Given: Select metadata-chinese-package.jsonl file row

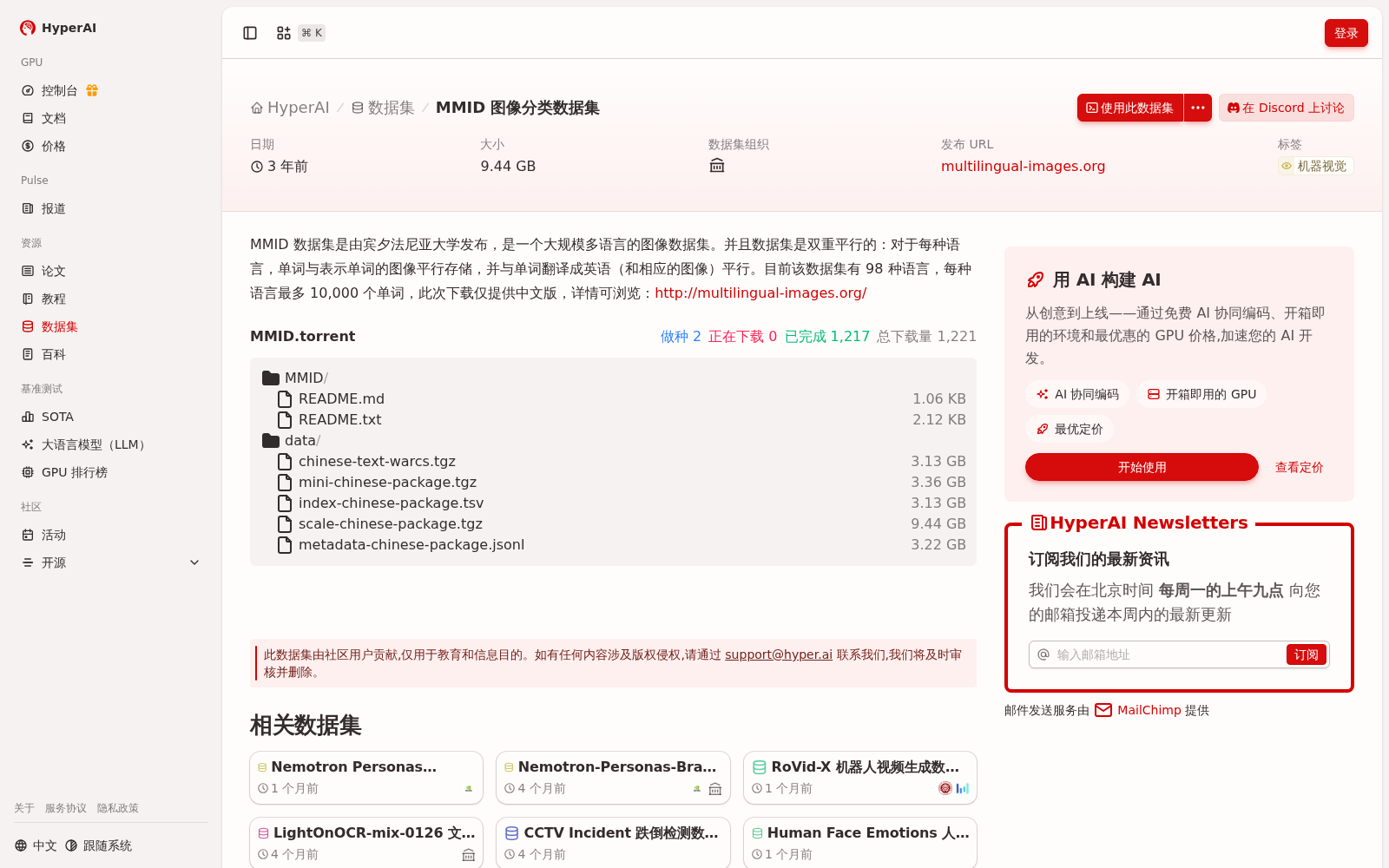Looking at the screenshot, I should point(613,545).
